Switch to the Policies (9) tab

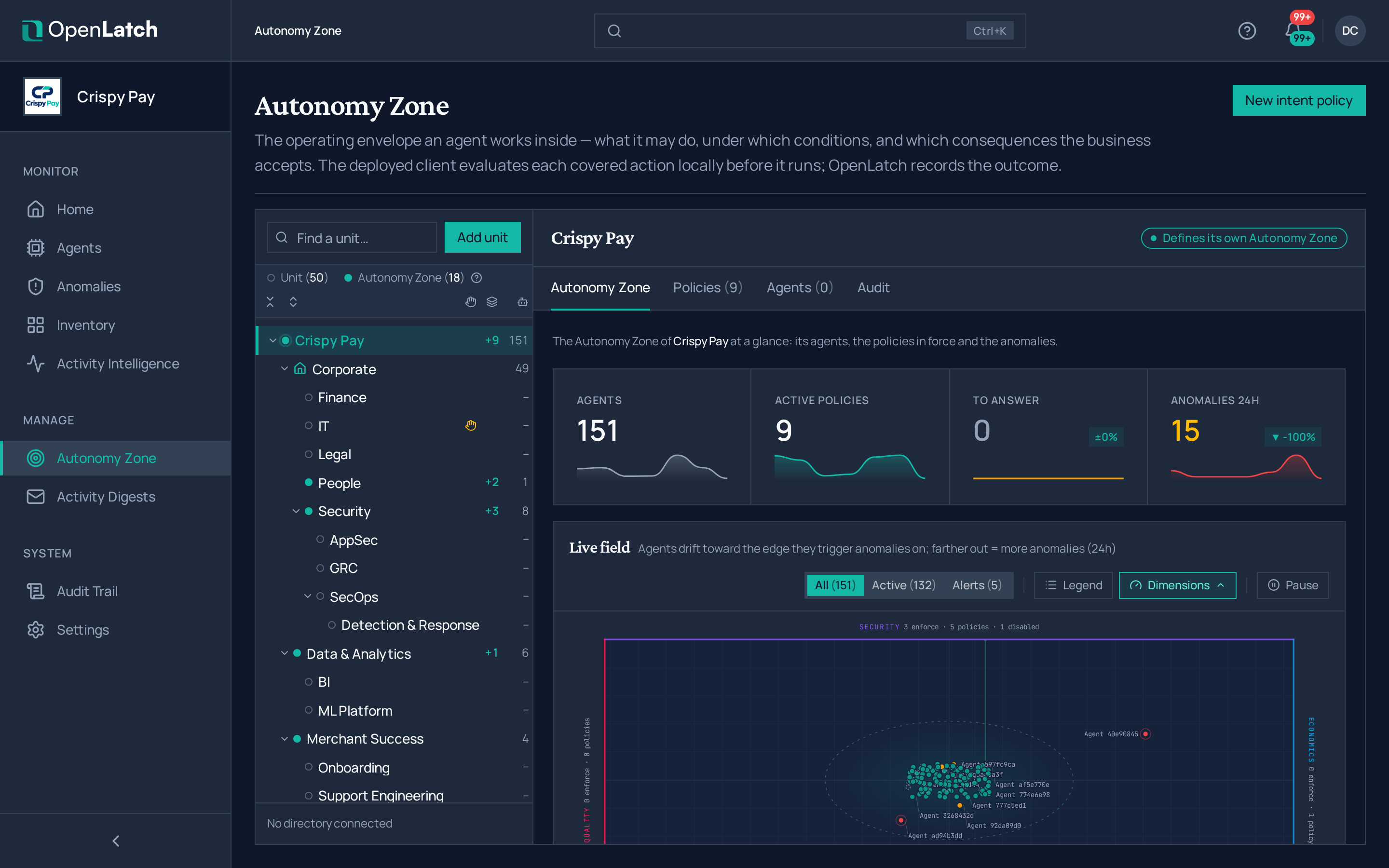click(708, 287)
